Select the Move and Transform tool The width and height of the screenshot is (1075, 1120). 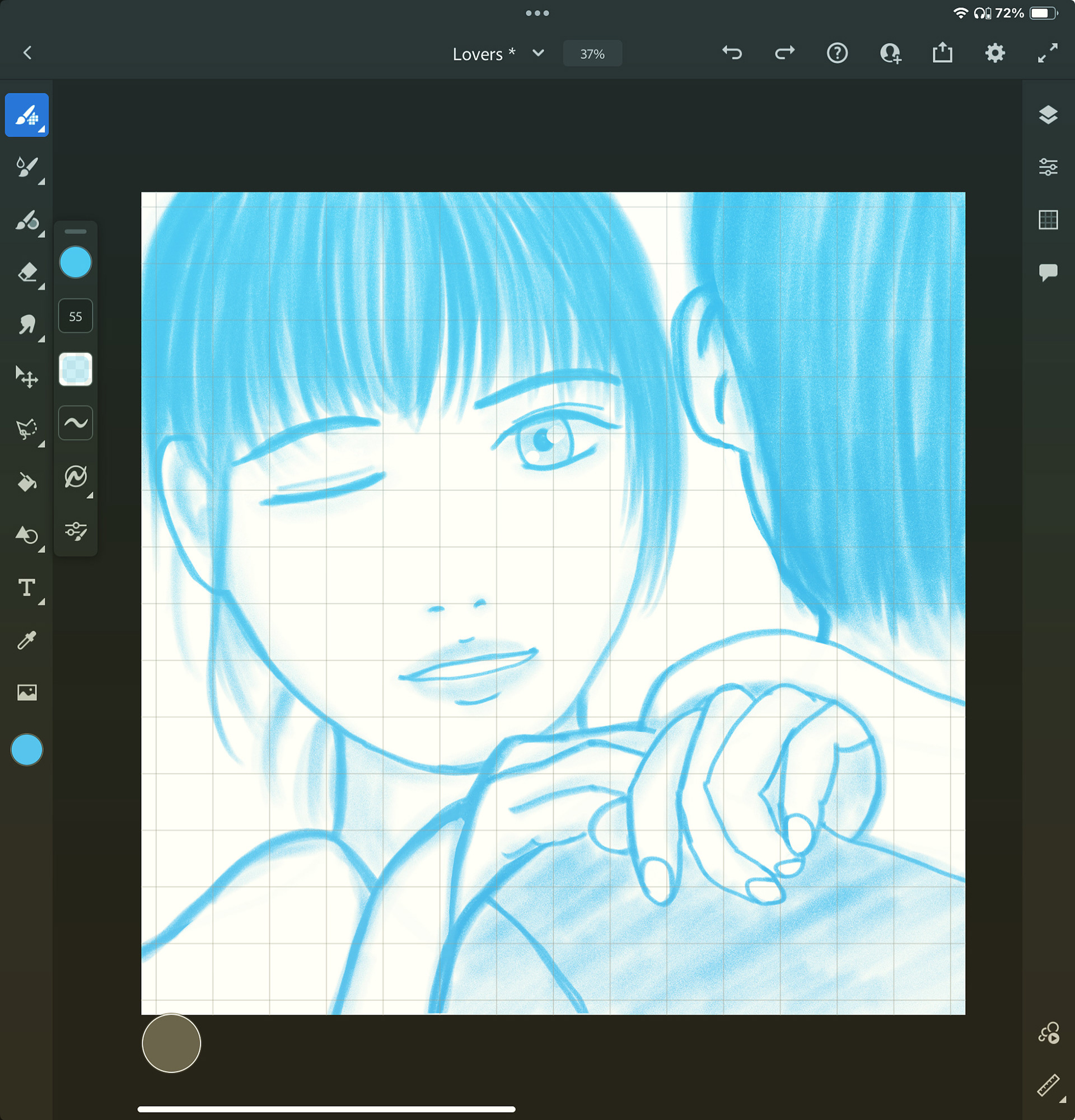(x=27, y=377)
